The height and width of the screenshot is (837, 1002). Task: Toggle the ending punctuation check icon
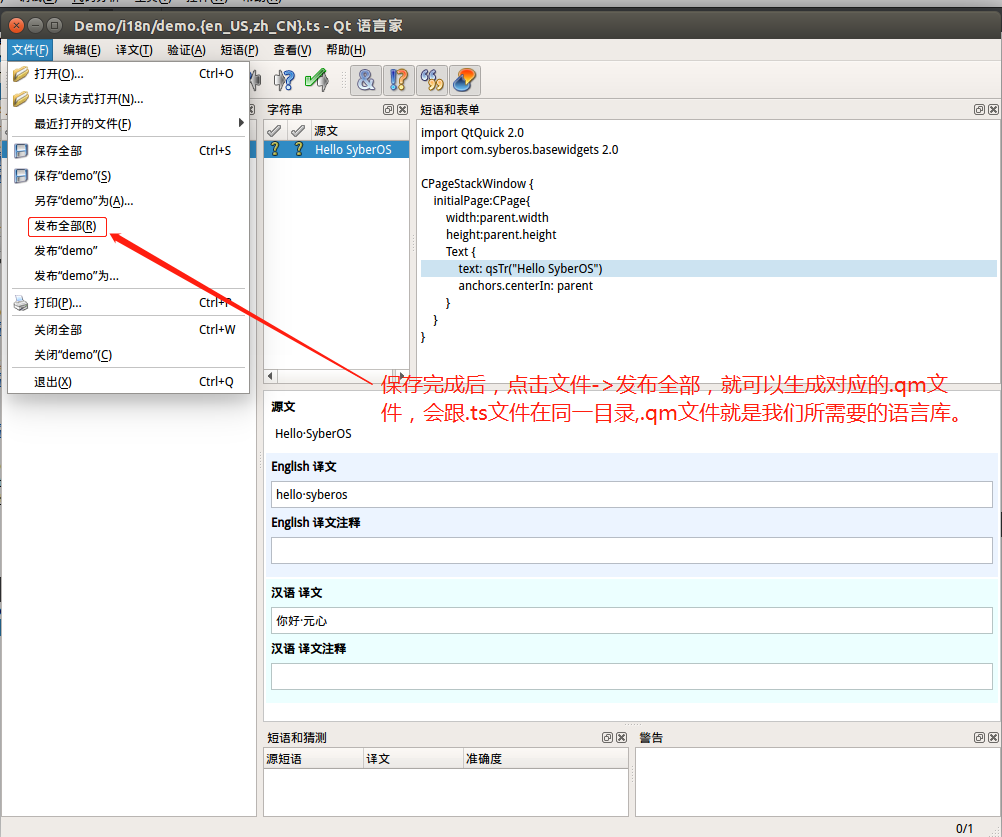[x=399, y=80]
